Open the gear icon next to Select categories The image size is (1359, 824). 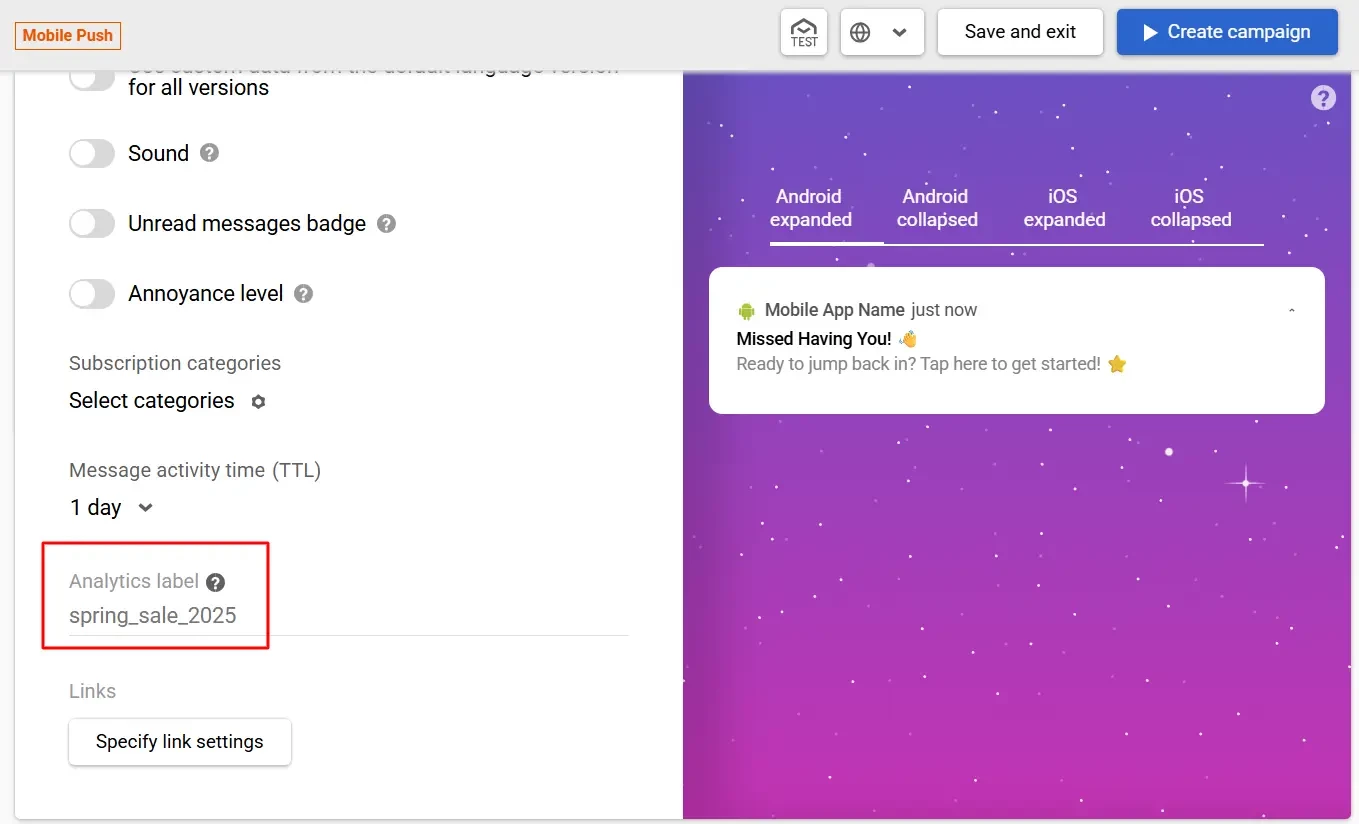point(258,402)
